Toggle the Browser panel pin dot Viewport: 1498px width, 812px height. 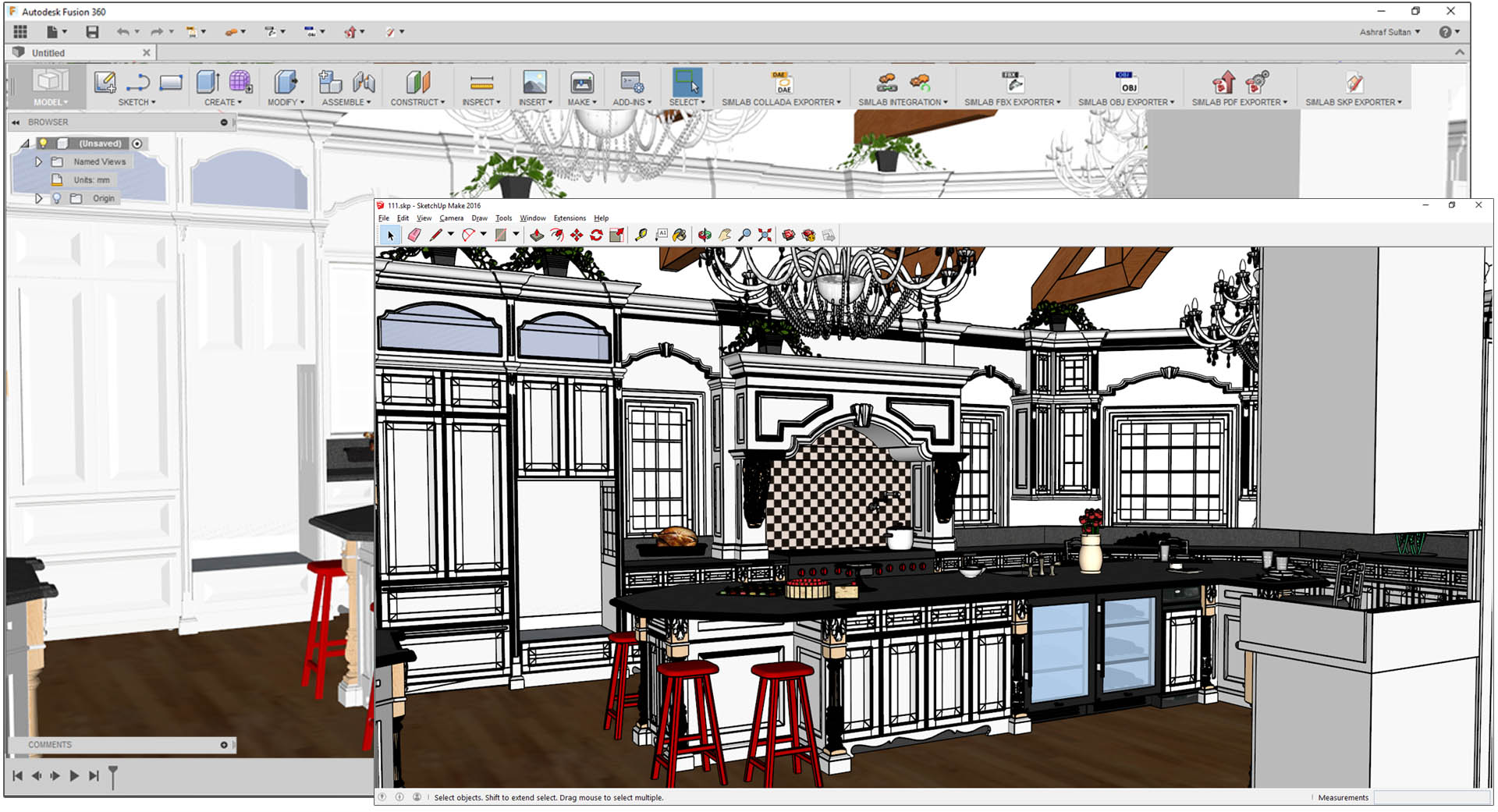click(x=224, y=122)
